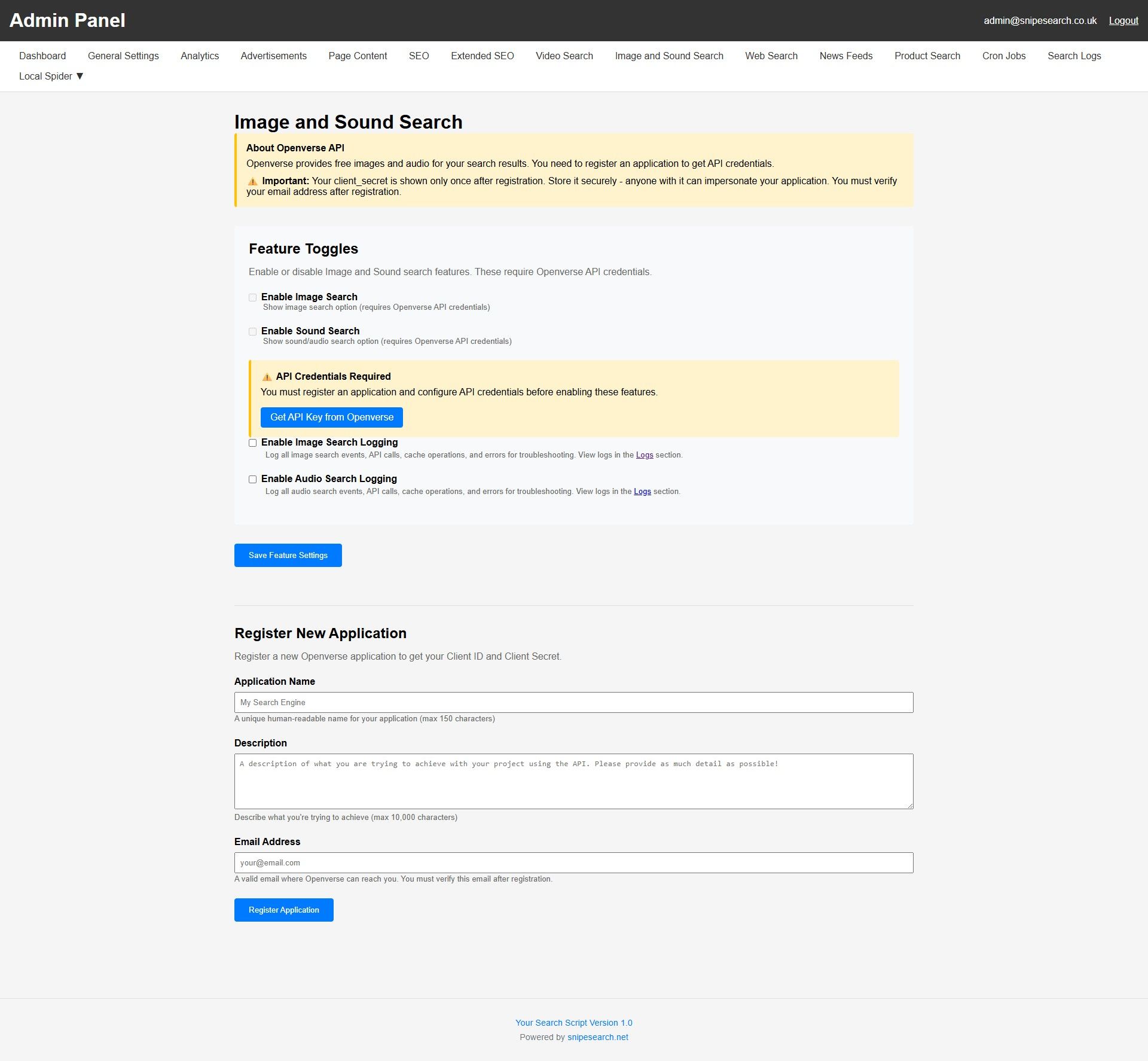Click the Register Application button
The height and width of the screenshot is (1061, 1148).
(283, 910)
